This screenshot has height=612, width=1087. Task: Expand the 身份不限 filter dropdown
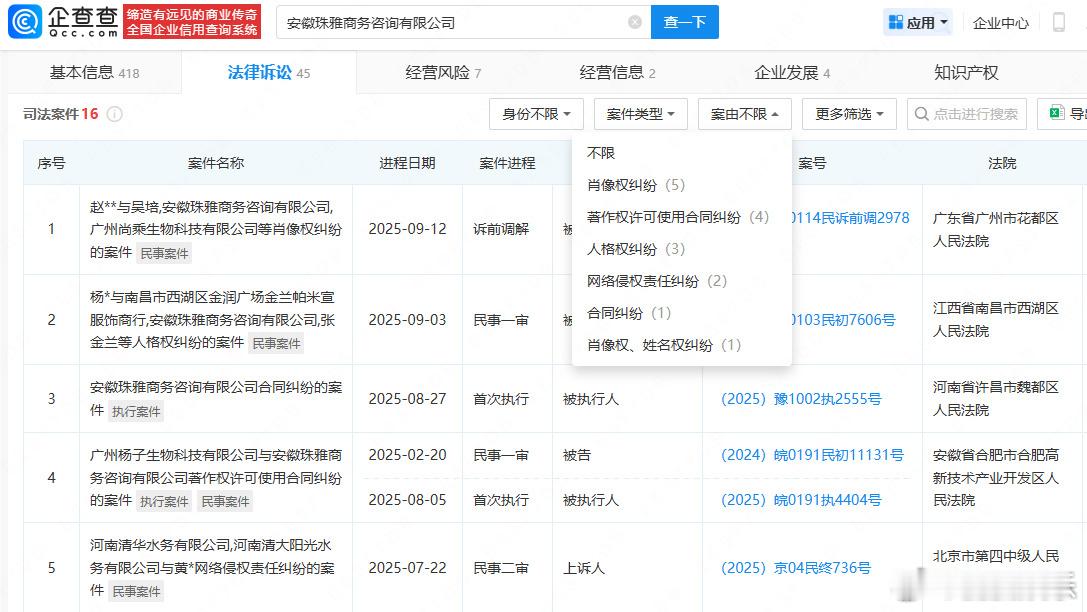coord(536,114)
